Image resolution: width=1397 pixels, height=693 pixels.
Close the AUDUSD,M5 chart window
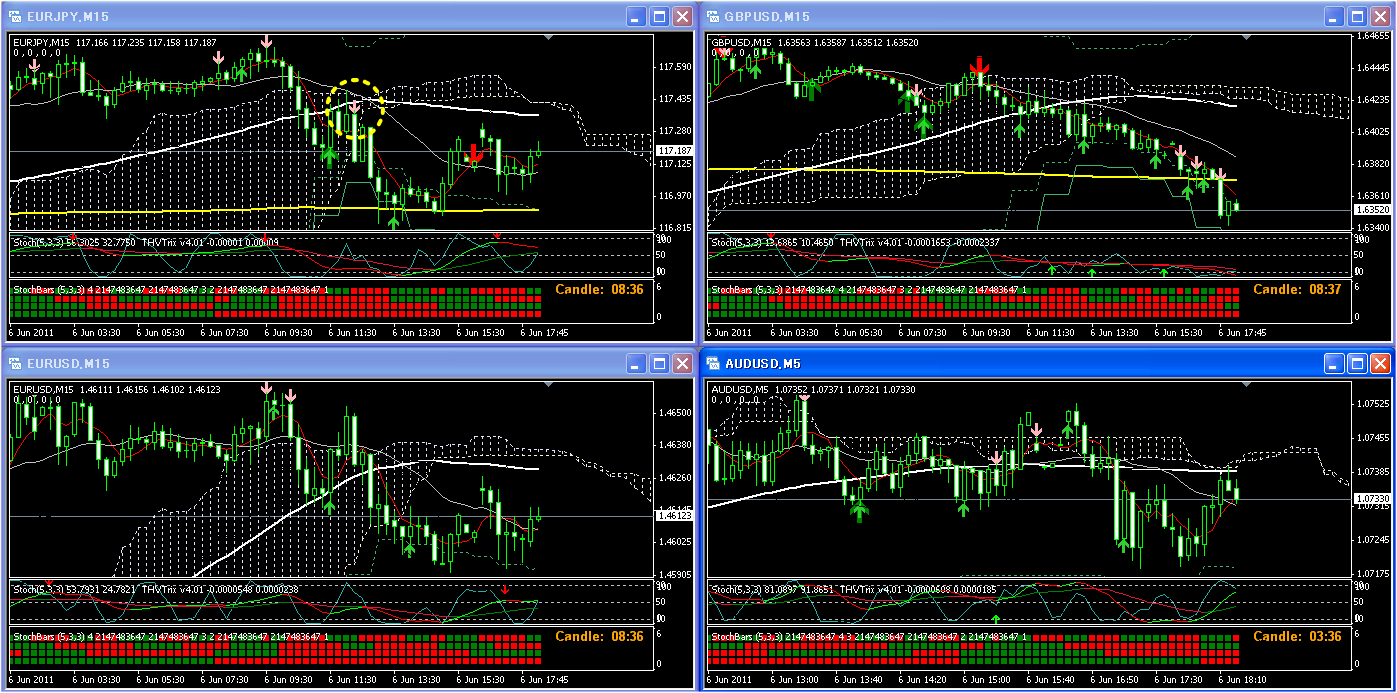pyautogui.click(x=1381, y=363)
